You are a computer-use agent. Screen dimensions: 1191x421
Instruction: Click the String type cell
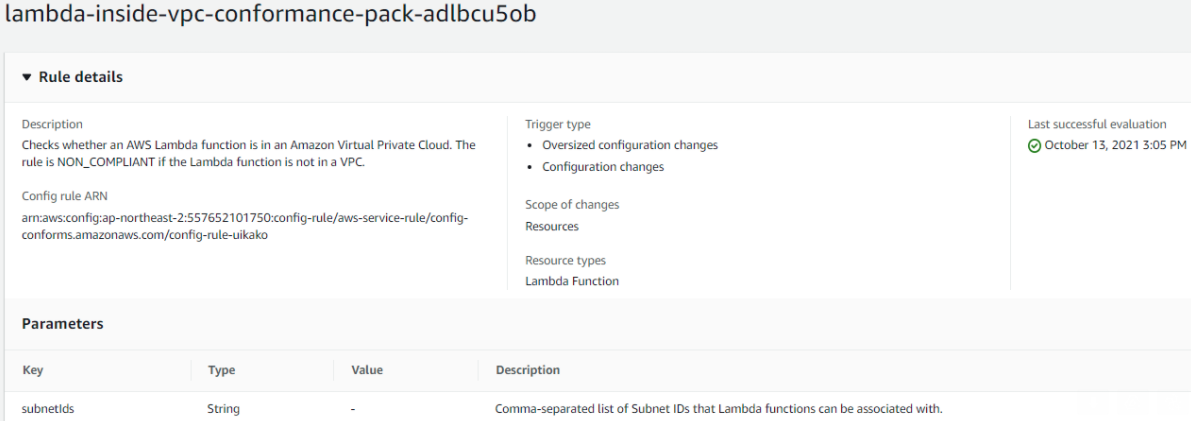[223, 409]
